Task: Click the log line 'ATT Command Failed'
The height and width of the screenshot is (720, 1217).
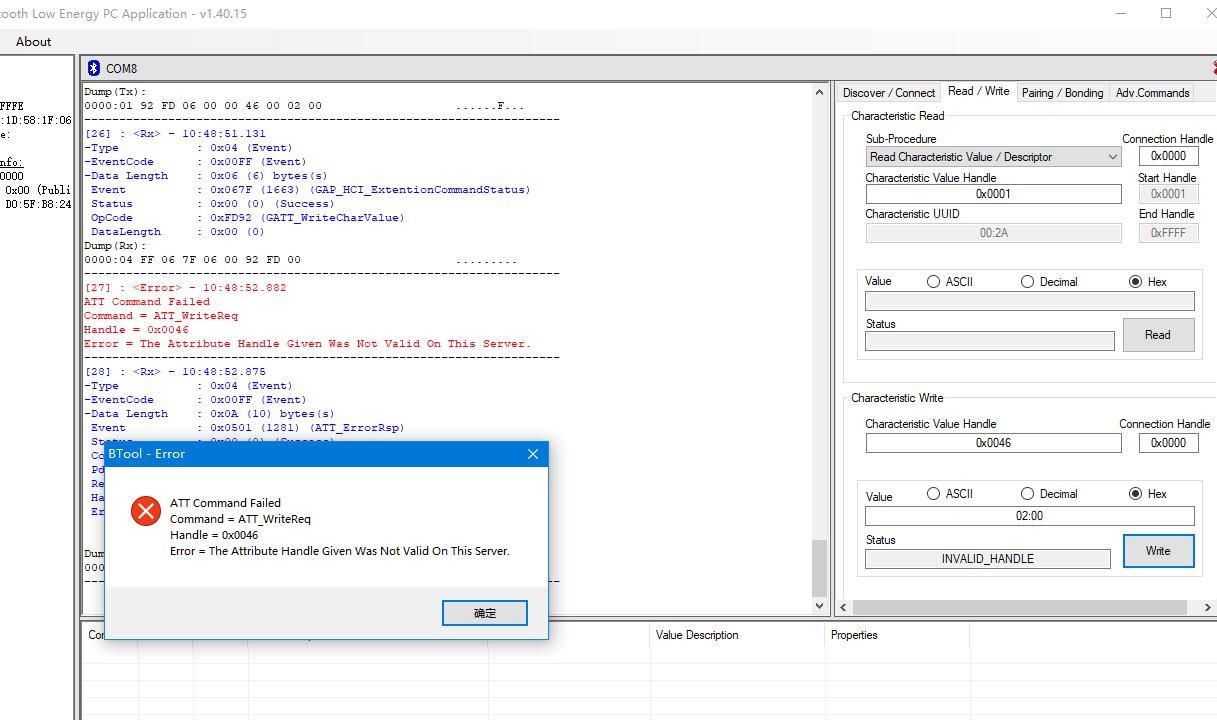Action: (x=147, y=302)
